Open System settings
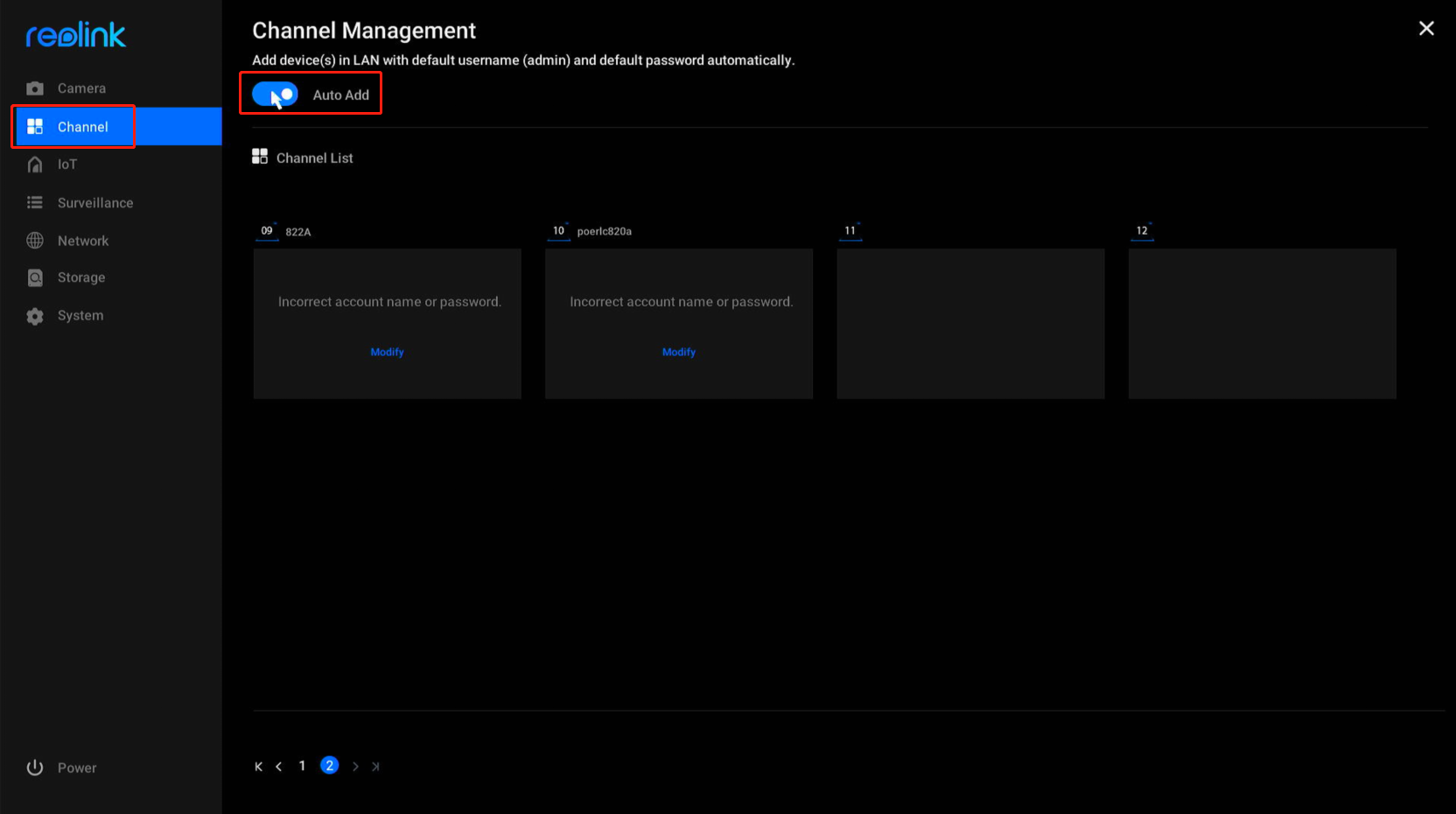The height and width of the screenshot is (814, 1456). coord(111,316)
